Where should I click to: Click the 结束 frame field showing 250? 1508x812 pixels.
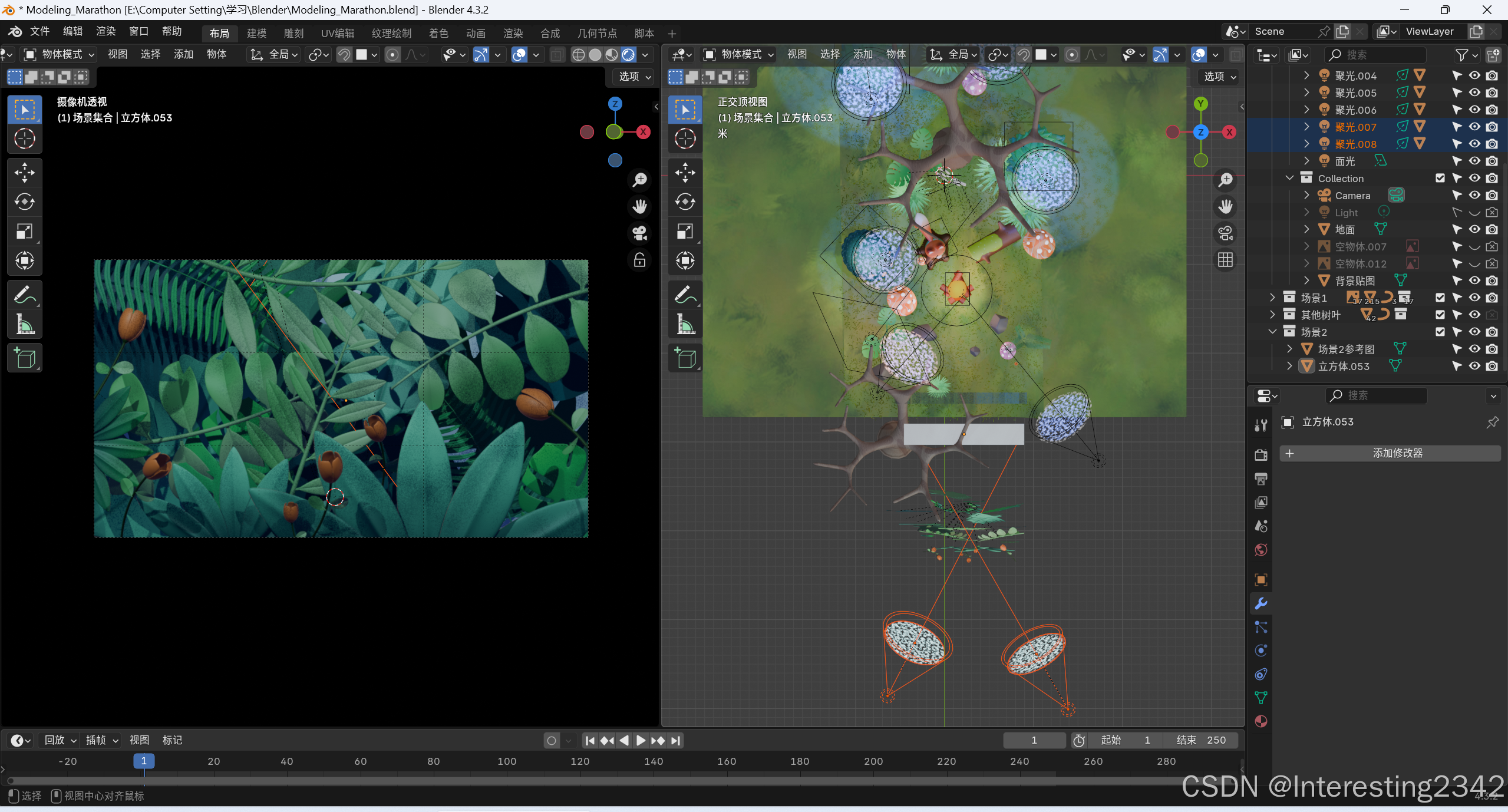[1200, 740]
